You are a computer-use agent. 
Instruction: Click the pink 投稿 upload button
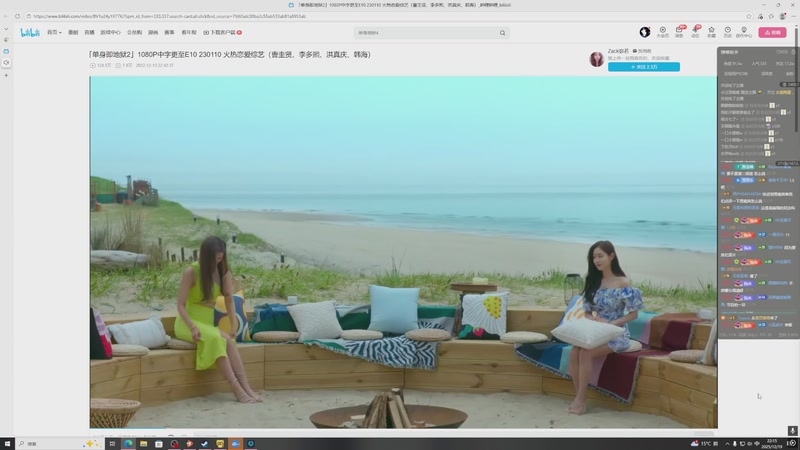pos(772,32)
